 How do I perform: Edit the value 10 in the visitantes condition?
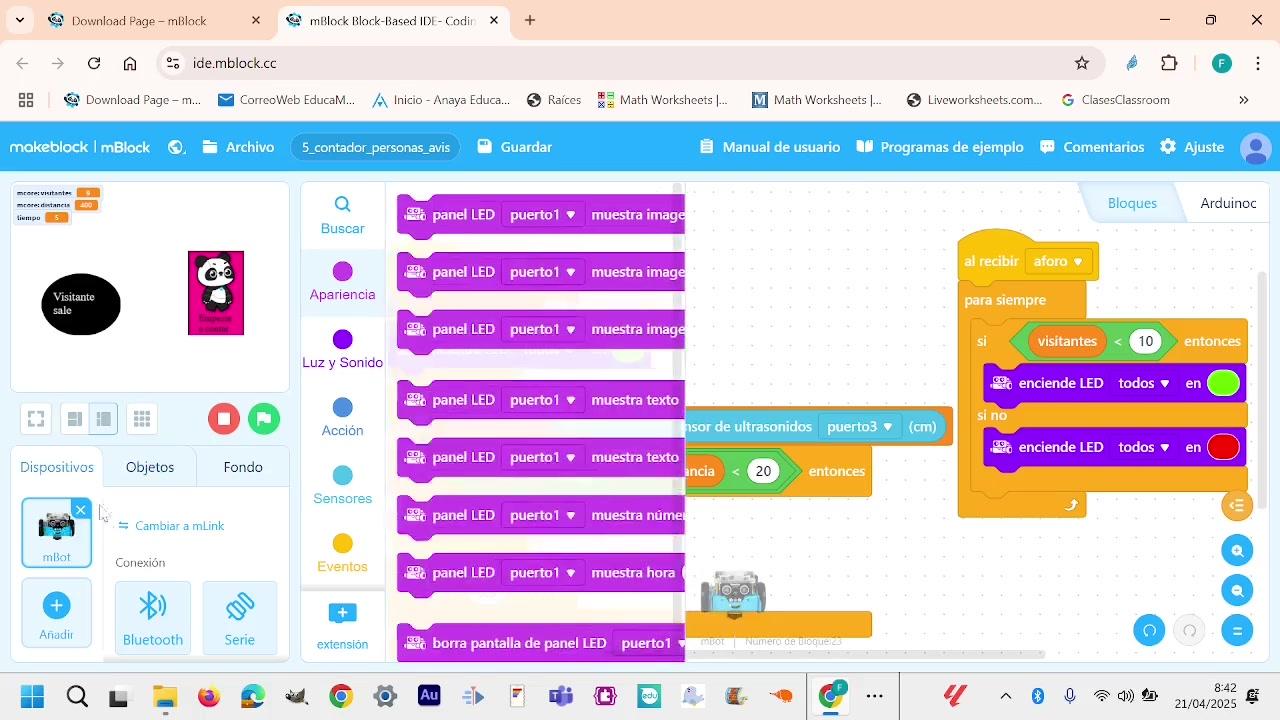1145,341
